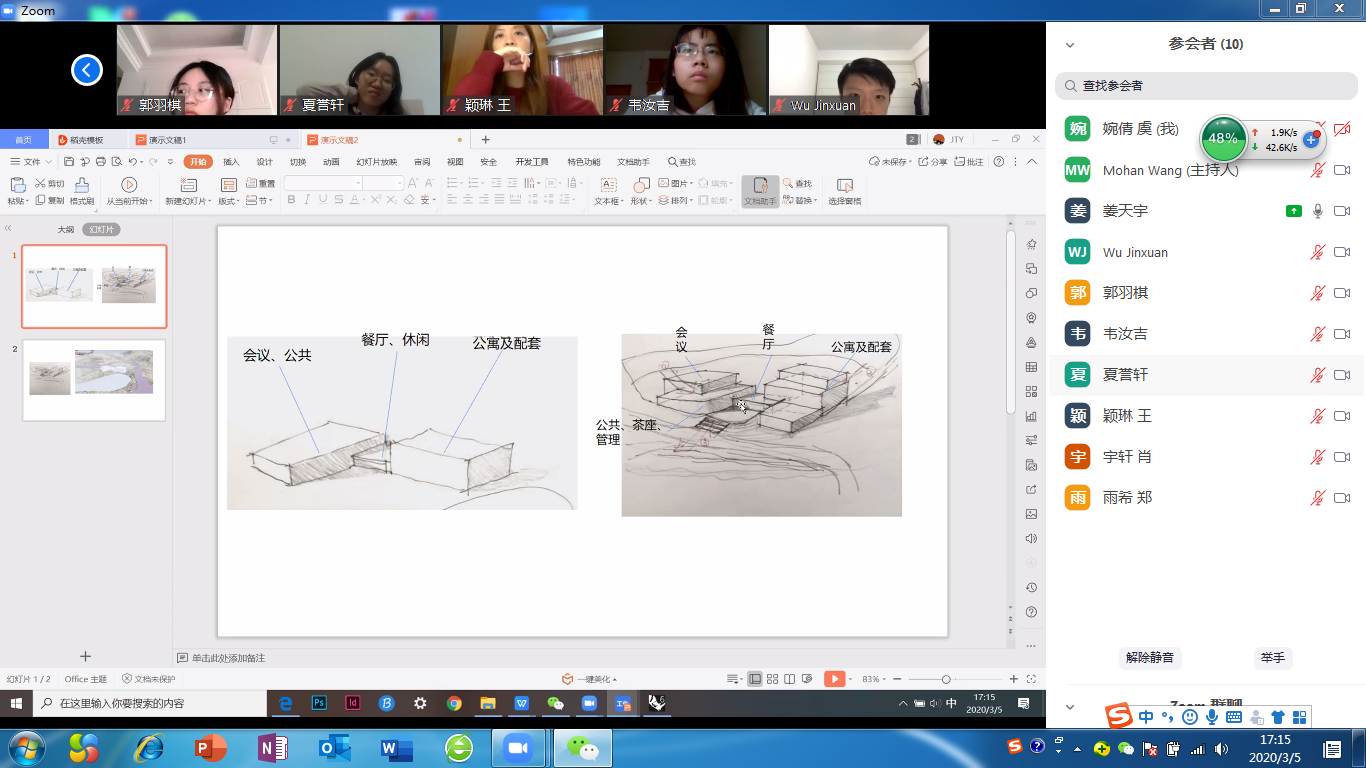The height and width of the screenshot is (768, 1366).
Task: Open the 设计 ribbon tab
Action: [264, 162]
